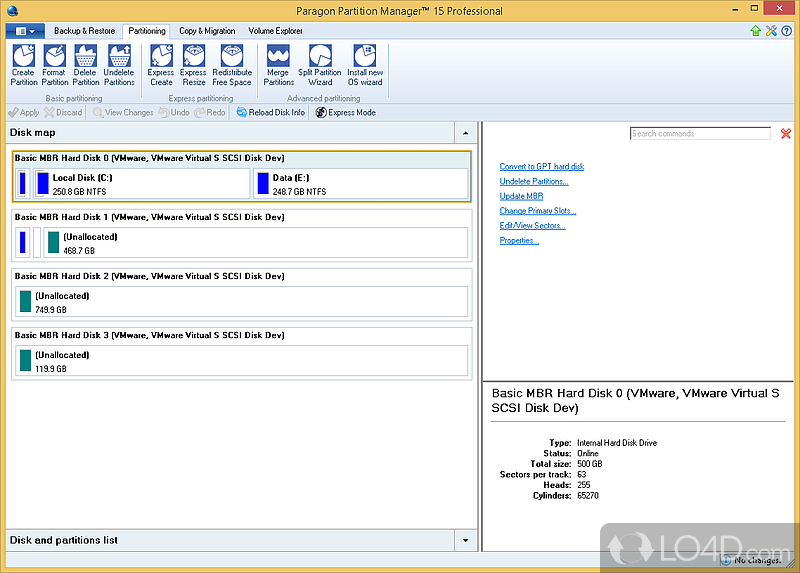Start the Install new OS wizard
800x573 pixels.
[365, 65]
